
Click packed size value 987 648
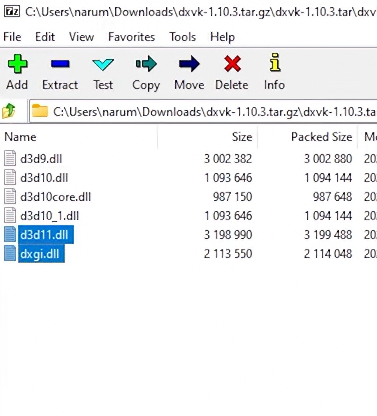coord(332,197)
